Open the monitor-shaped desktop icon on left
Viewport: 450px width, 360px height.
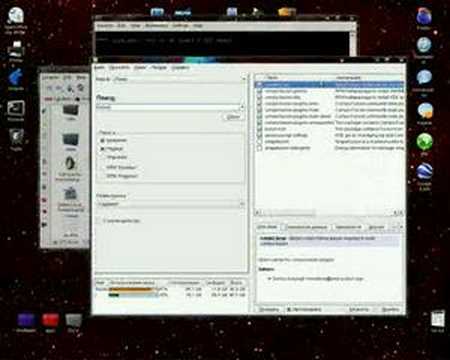click(16, 108)
